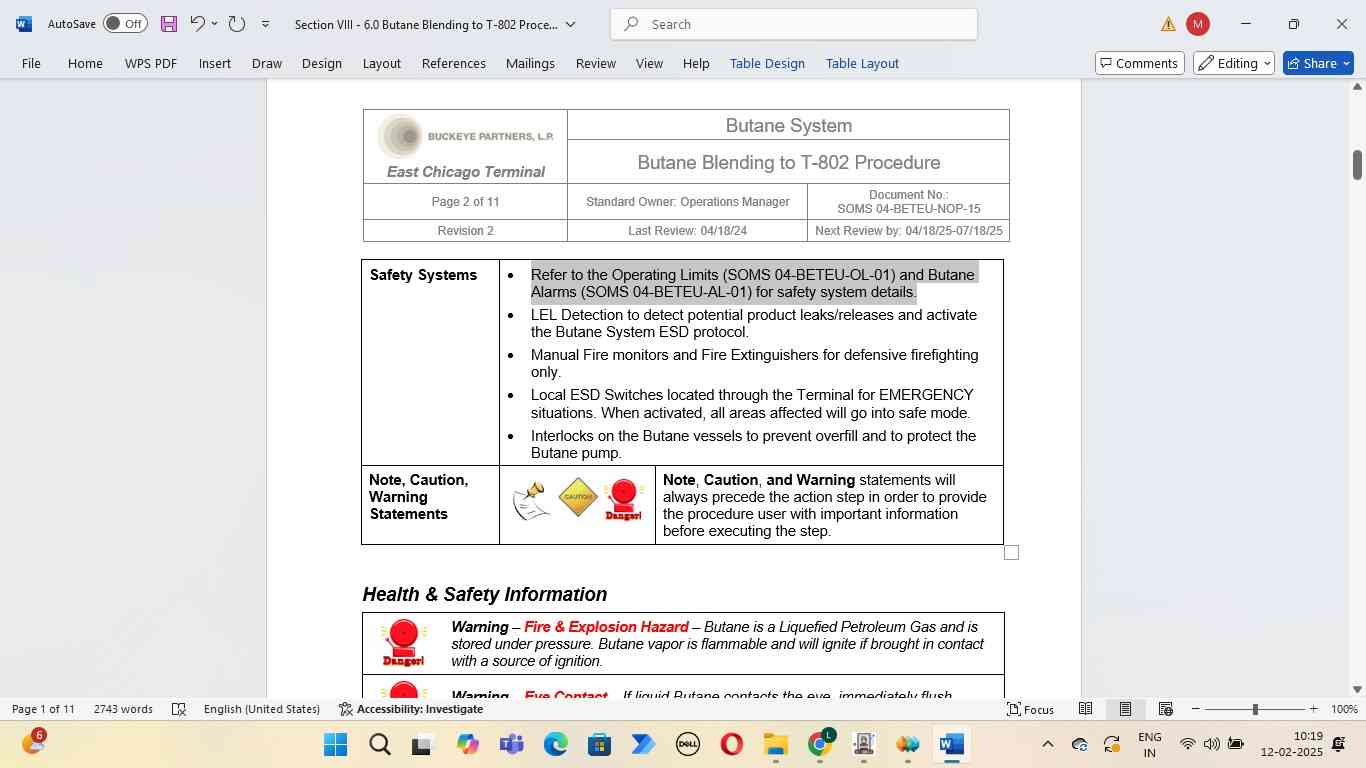
Task: Open the Layout tab
Action: 381,63
